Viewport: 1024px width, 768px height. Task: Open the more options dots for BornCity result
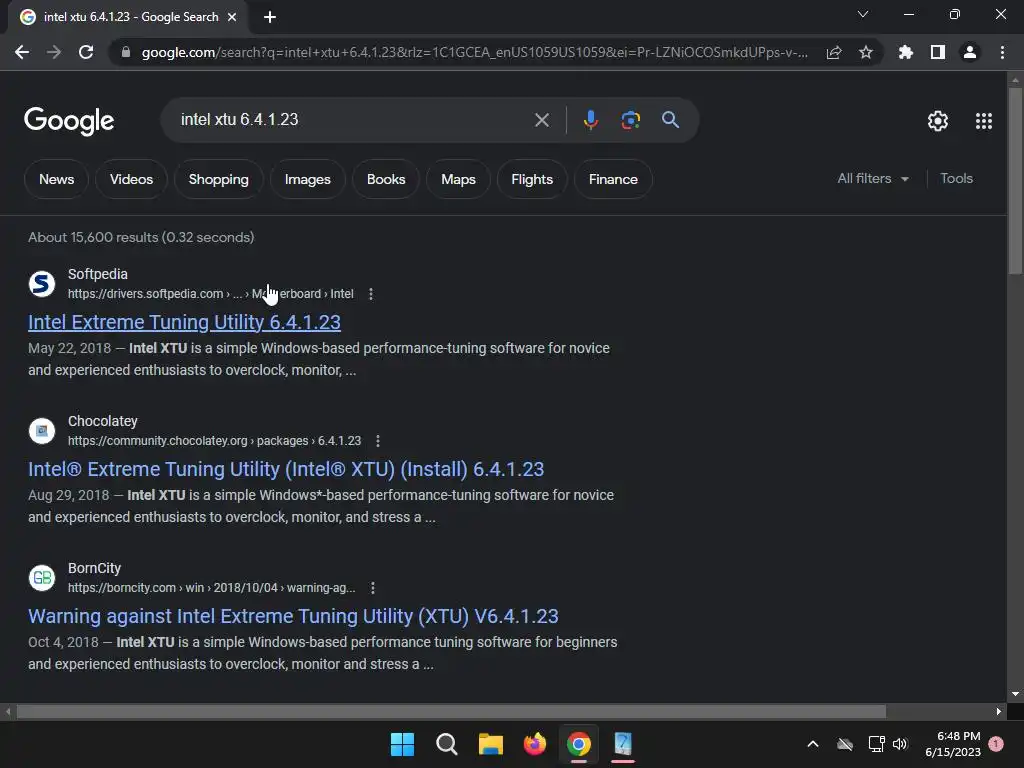372,588
